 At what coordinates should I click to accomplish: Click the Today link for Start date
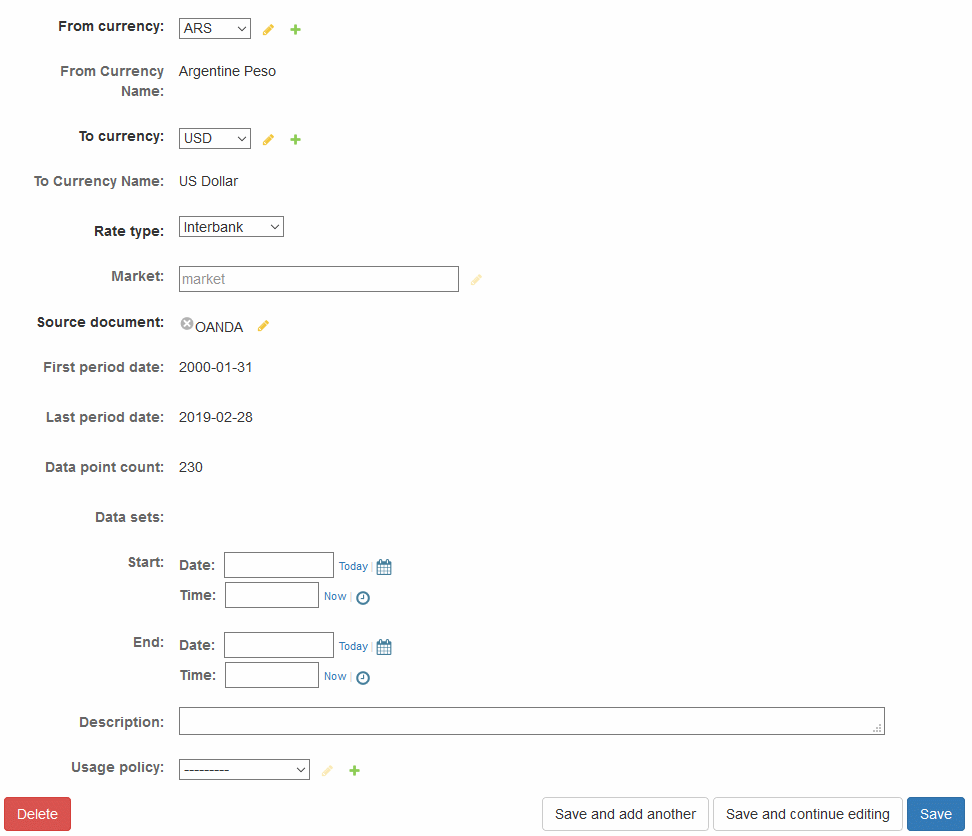pyautogui.click(x=353, y=566)
